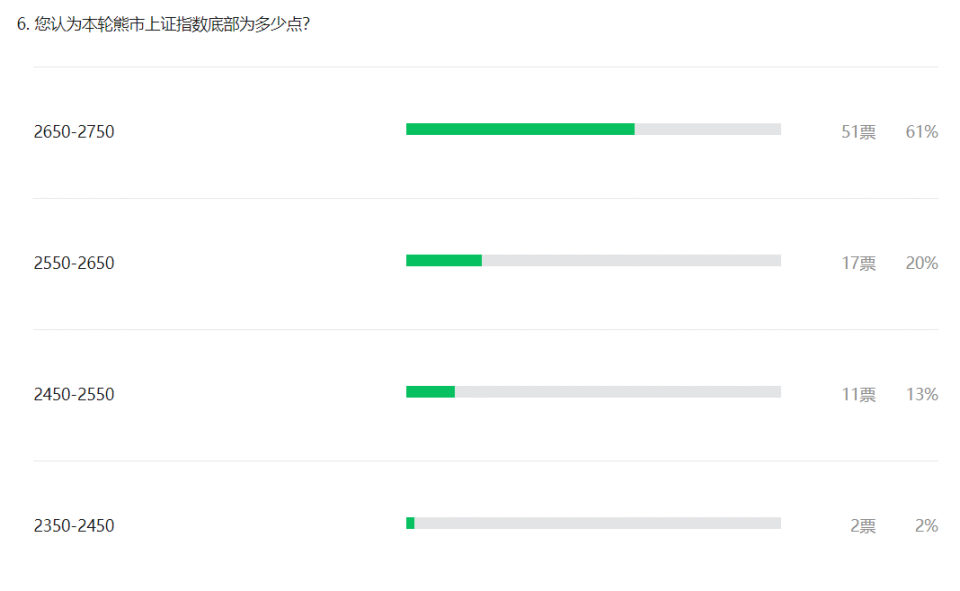The width and height of the screenshot is (960, 591).
Task: Click the 11票 vote count
Action: coord(858,394)
